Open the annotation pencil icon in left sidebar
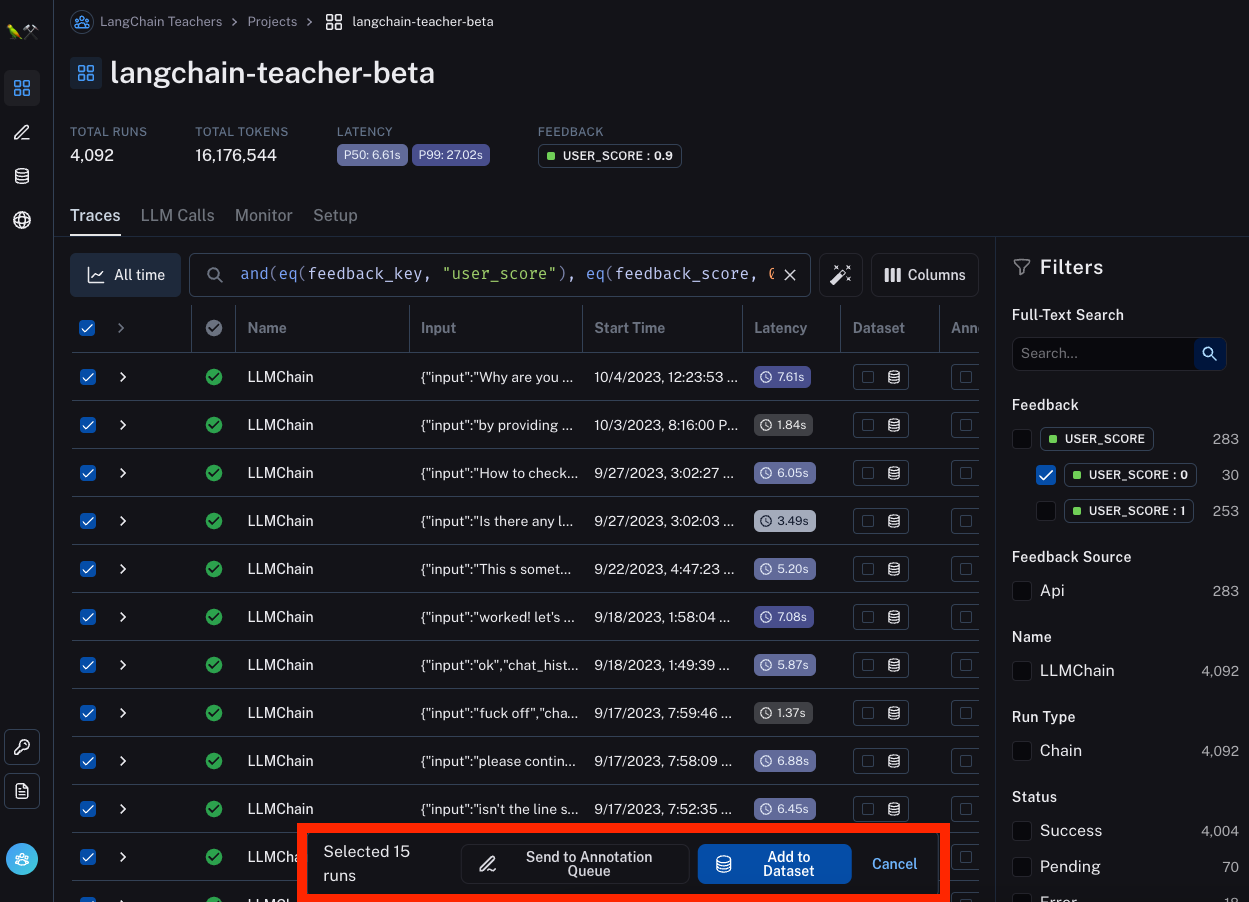The width and height of the screenshot is (1249, 902). [x=22, y=132]
